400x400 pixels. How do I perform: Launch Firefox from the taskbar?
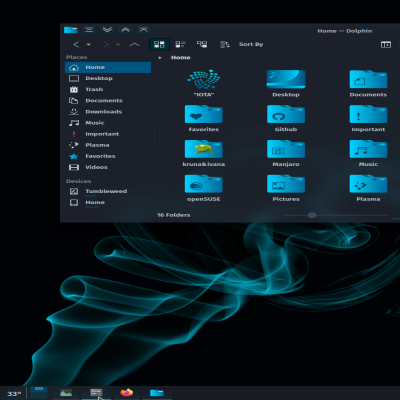pos(127,392)
